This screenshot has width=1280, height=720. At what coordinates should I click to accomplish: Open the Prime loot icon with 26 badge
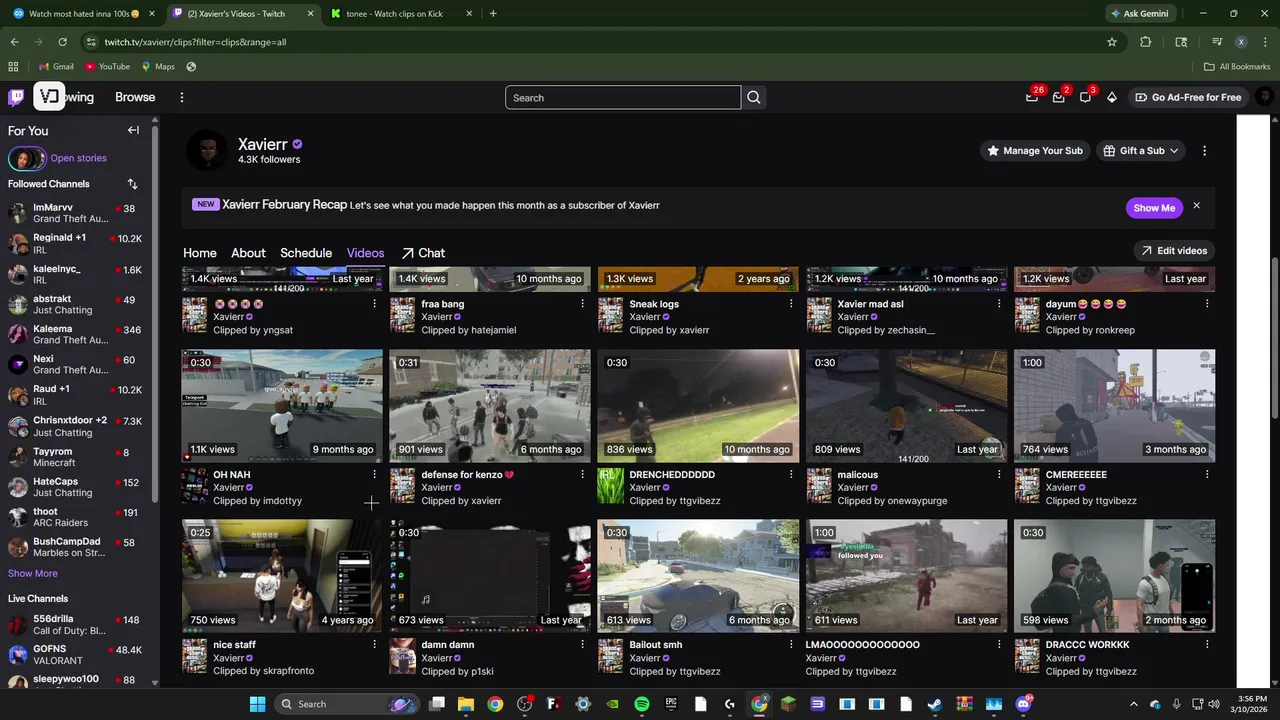coord(1032,97)
